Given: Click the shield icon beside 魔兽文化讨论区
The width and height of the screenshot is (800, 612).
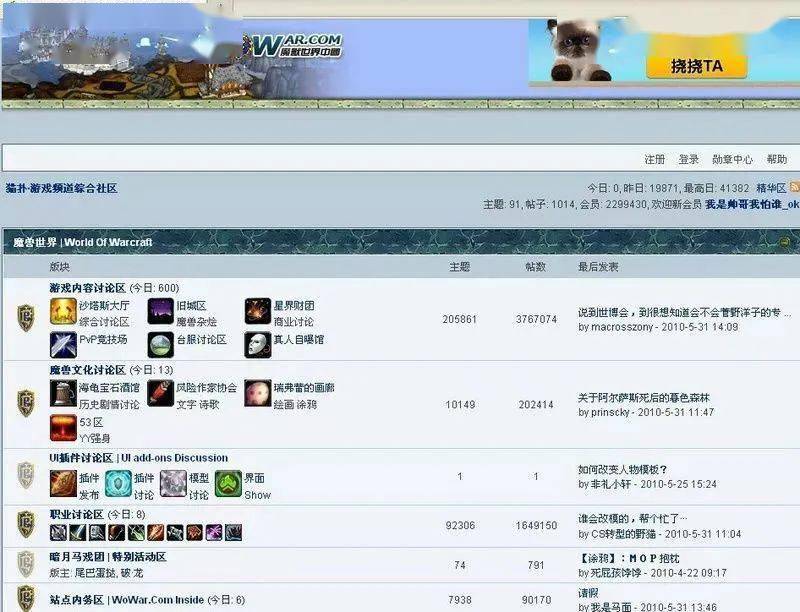Looking at the screenshot, I should [26, 403].
